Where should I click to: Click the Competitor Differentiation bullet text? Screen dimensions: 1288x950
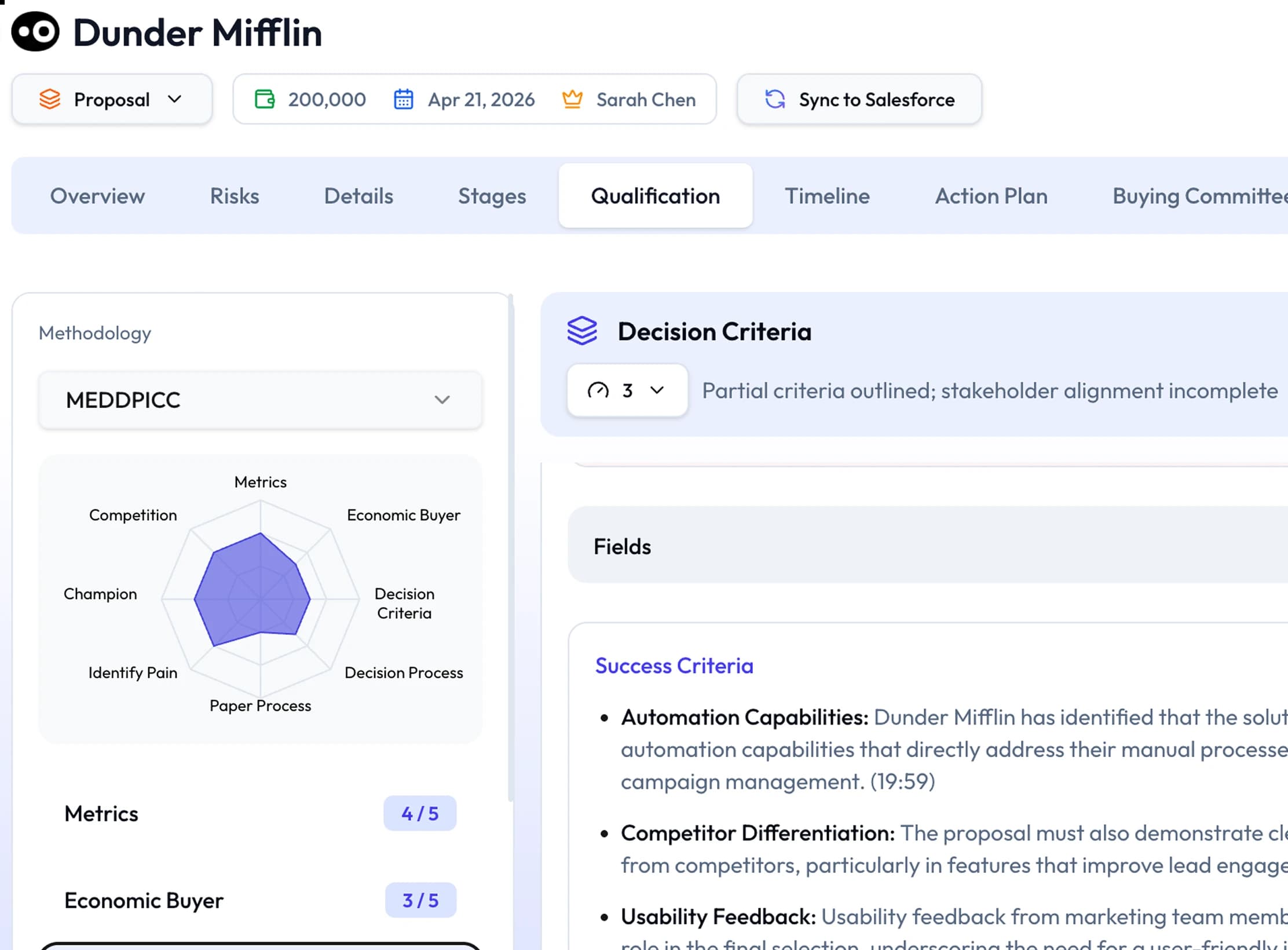tap(954, 849)
